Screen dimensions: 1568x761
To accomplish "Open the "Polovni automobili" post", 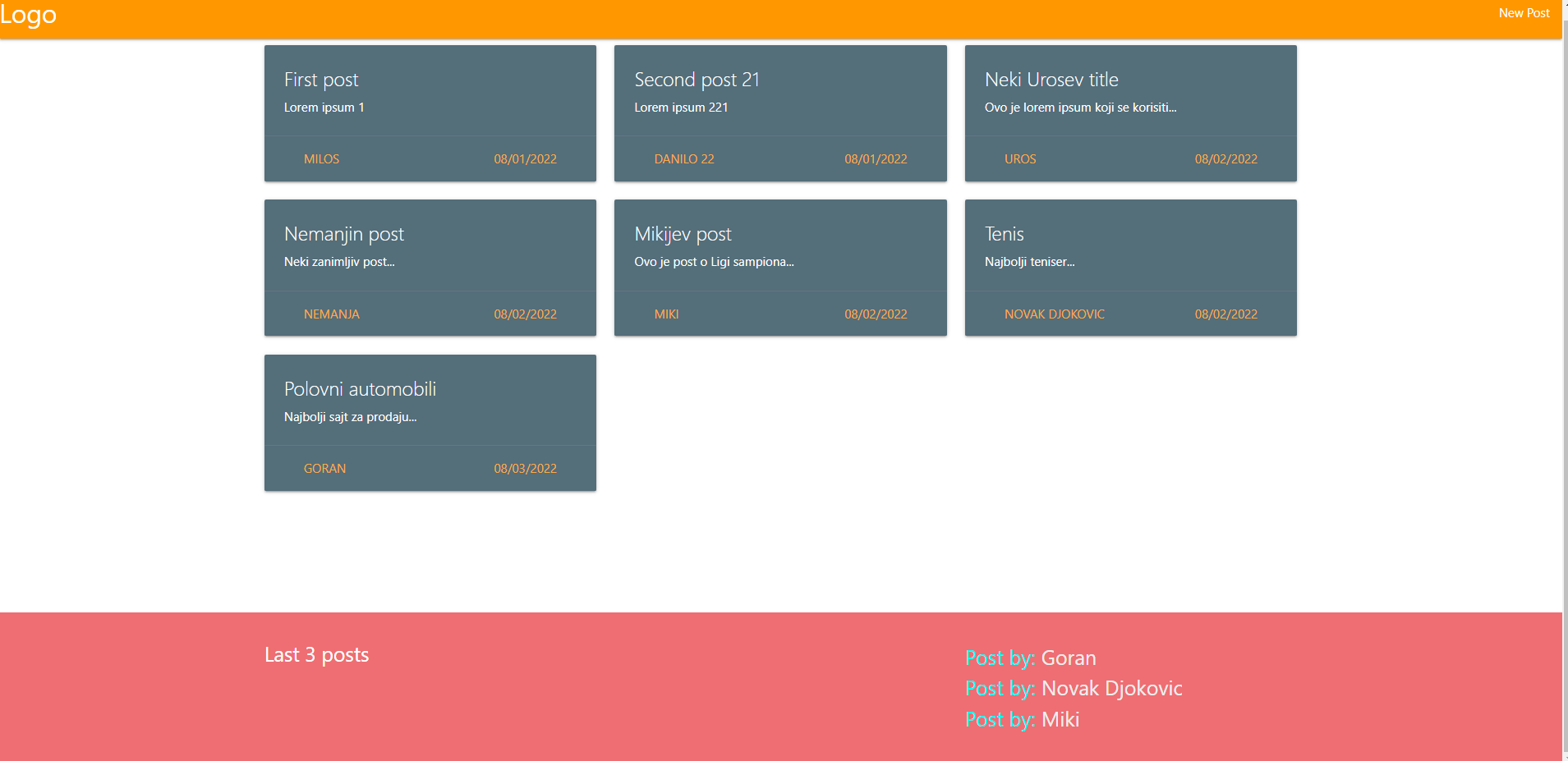I will [x=361, y=389].
